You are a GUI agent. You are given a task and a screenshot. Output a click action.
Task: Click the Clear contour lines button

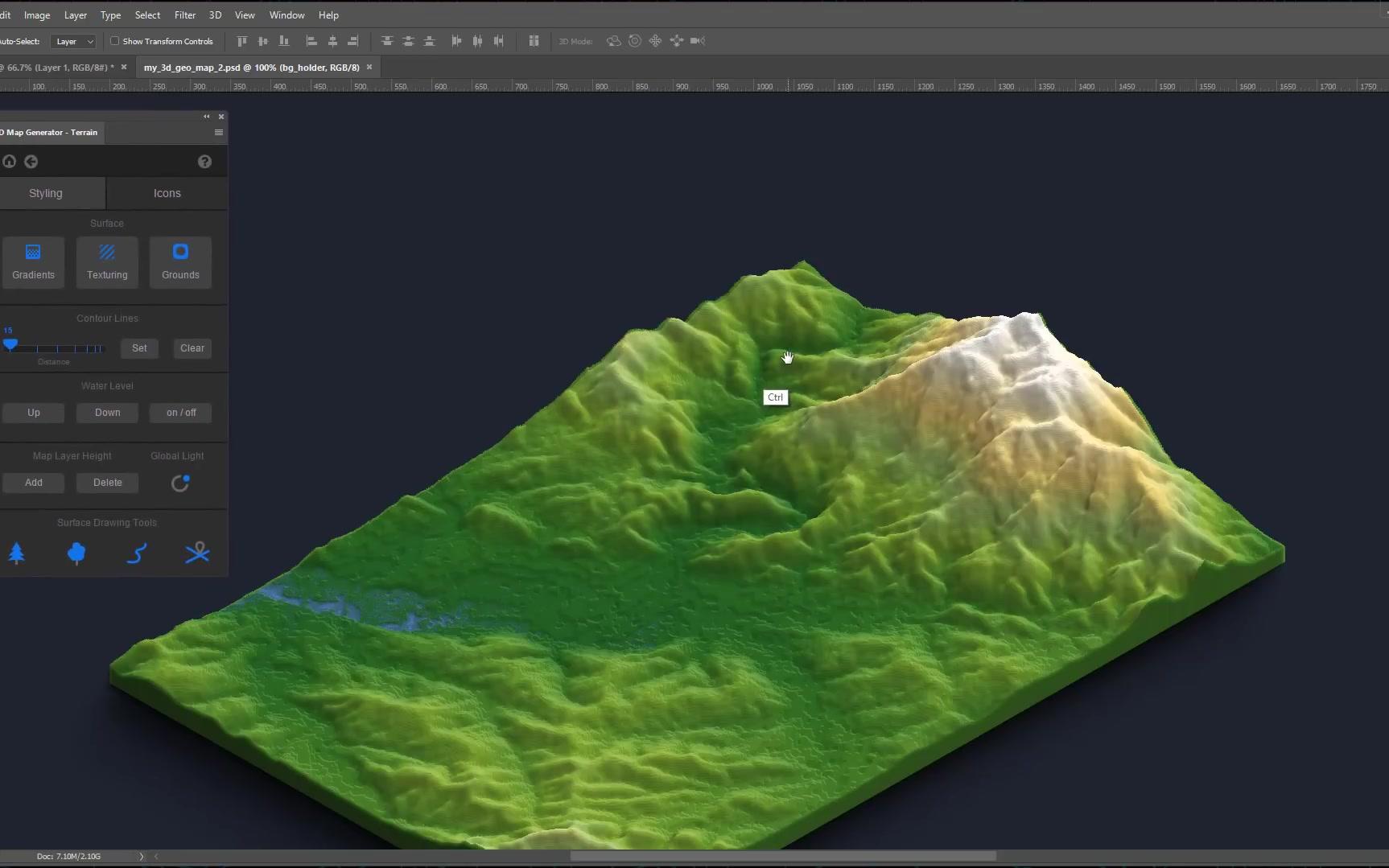192,348
